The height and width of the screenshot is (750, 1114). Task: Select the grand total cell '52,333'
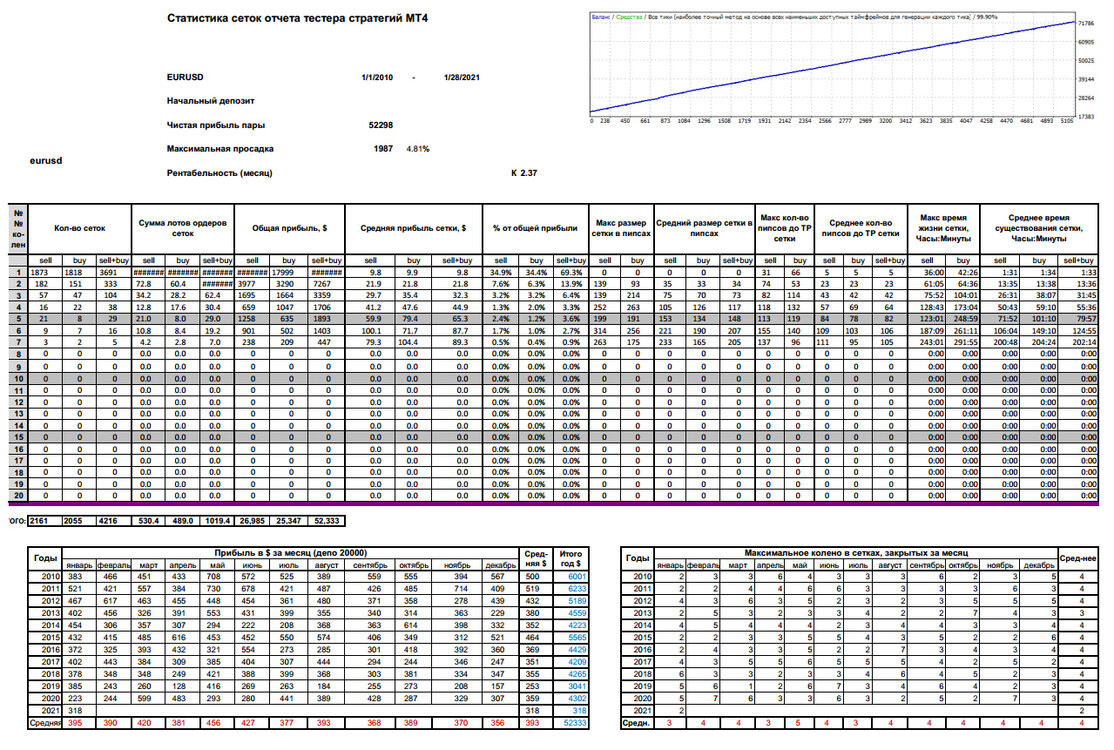(326, 521)
